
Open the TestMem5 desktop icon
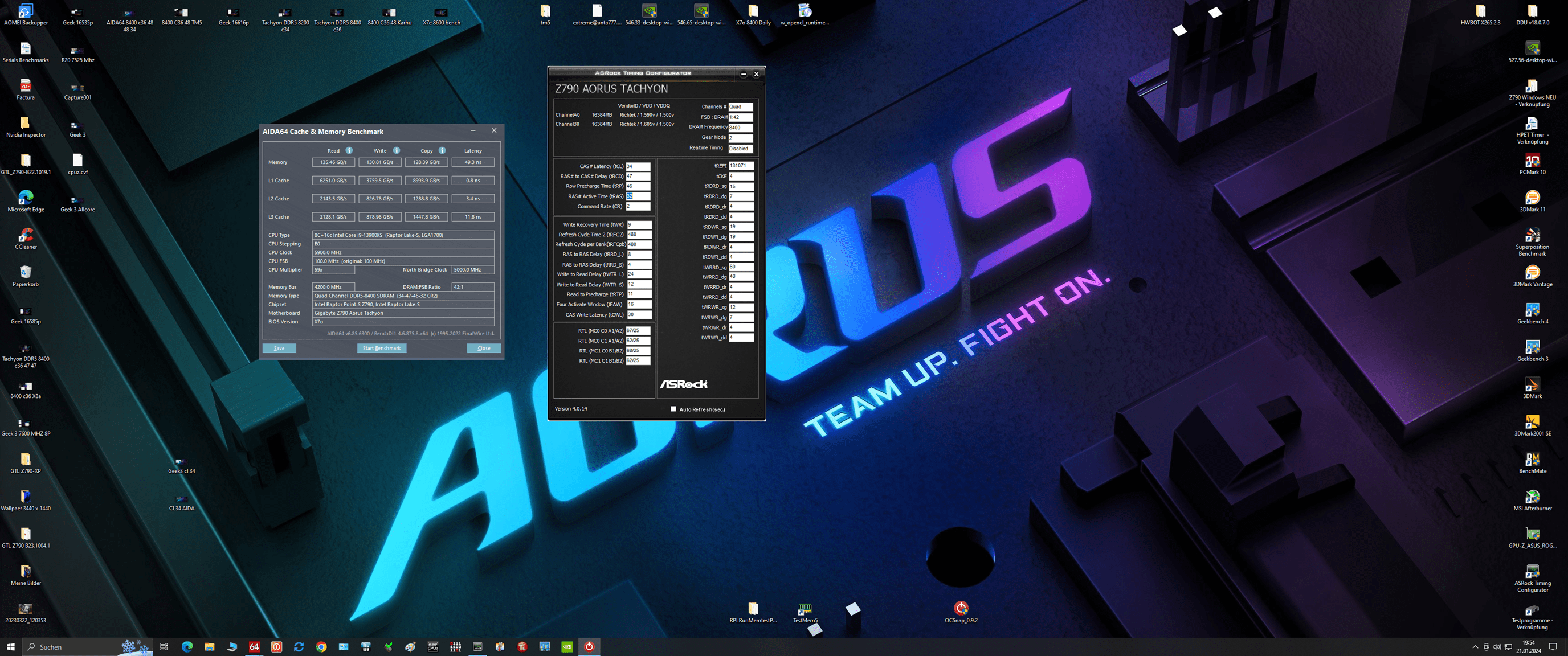(805, 609)
